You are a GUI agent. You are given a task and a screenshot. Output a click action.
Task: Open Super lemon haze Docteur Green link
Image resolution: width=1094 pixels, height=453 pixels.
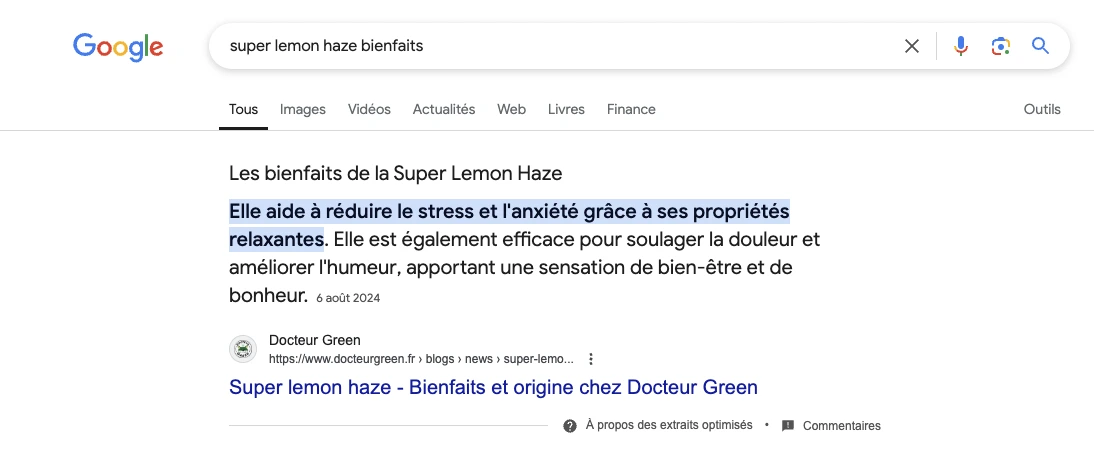click(493, 387)
